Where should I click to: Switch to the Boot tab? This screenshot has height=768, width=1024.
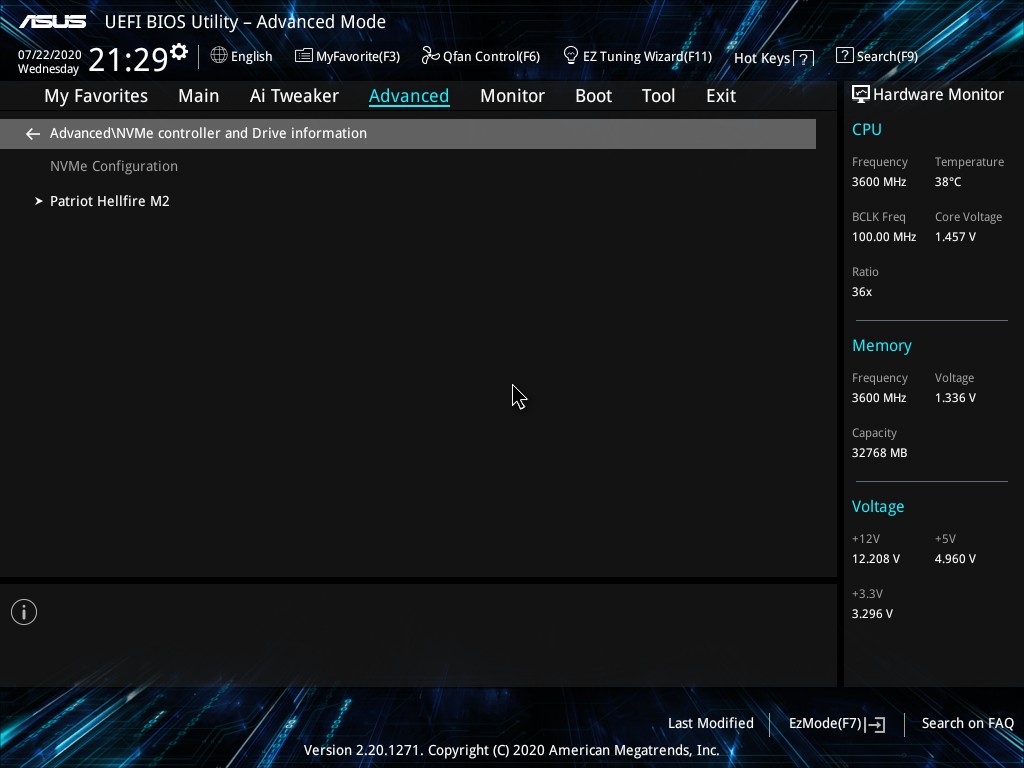coord(593,96)
